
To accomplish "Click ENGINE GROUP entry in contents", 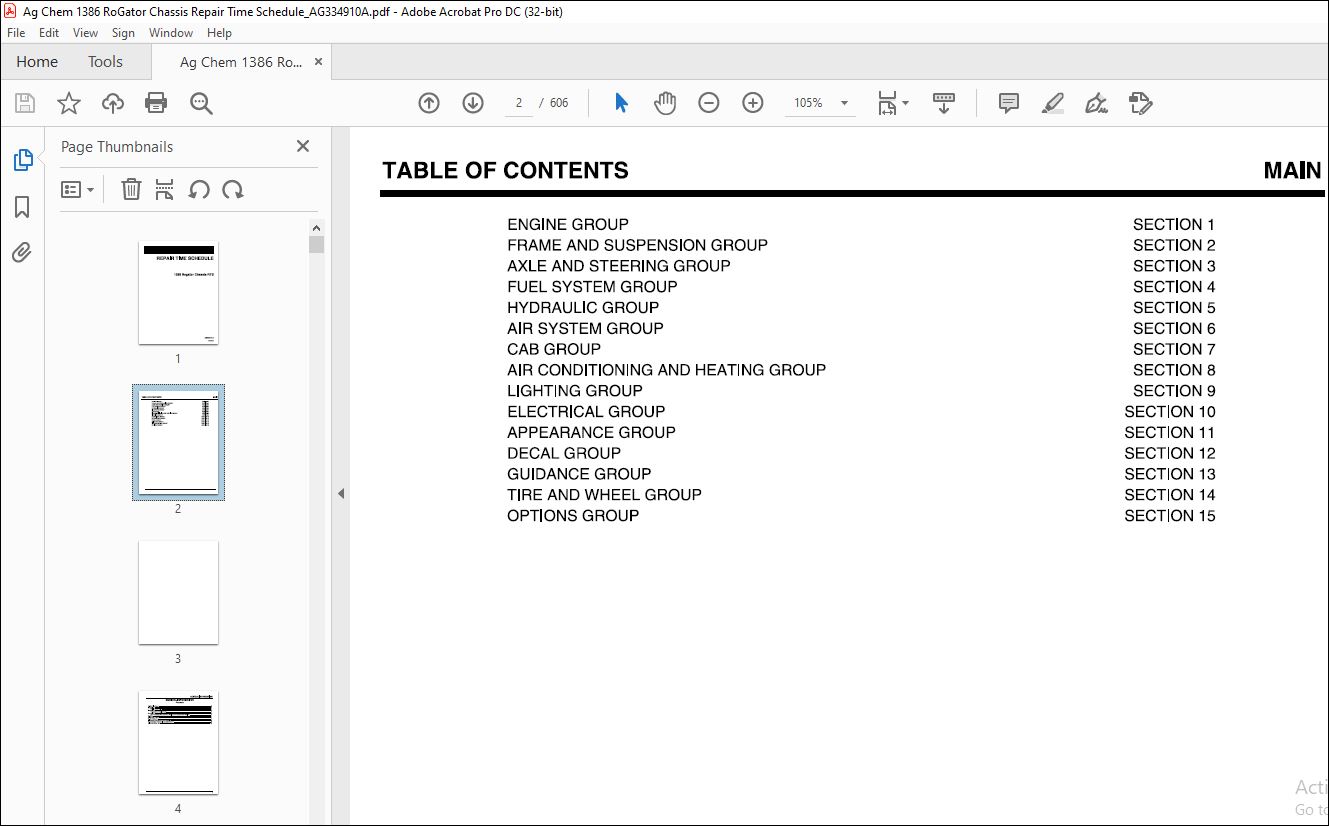I will click(568, 225).
